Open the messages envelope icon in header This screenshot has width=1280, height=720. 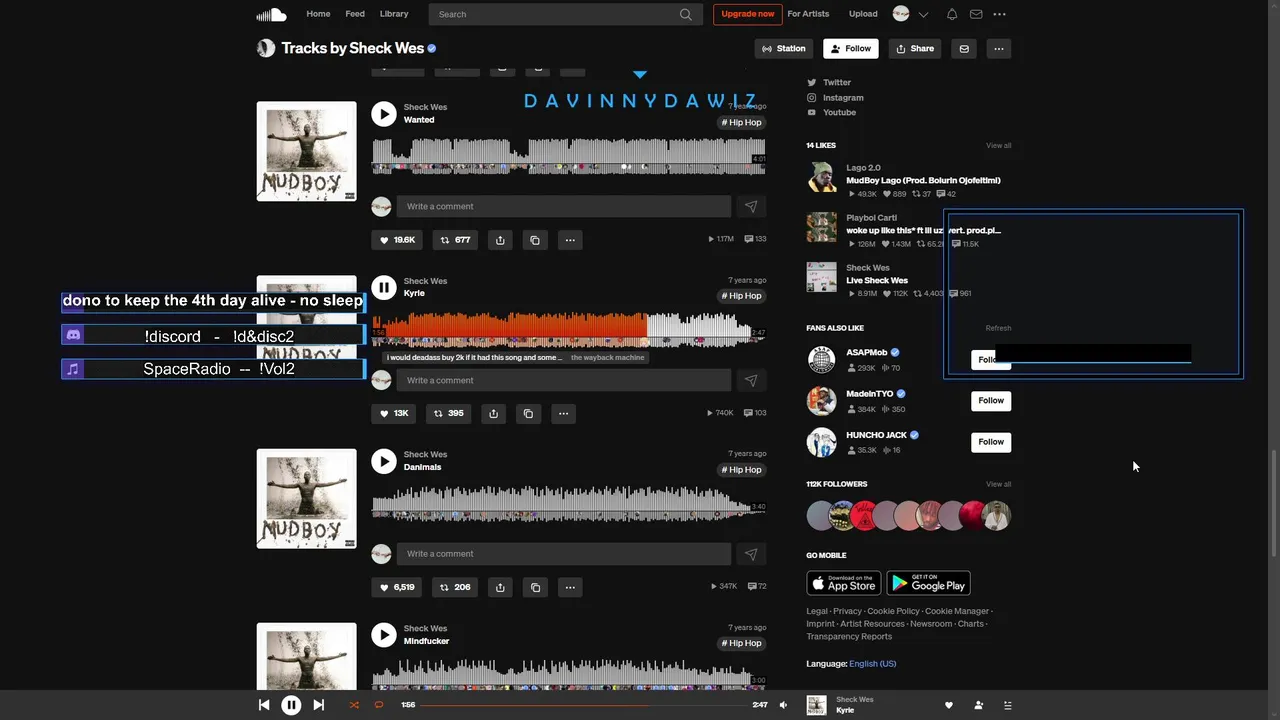[x=976, y=14]
